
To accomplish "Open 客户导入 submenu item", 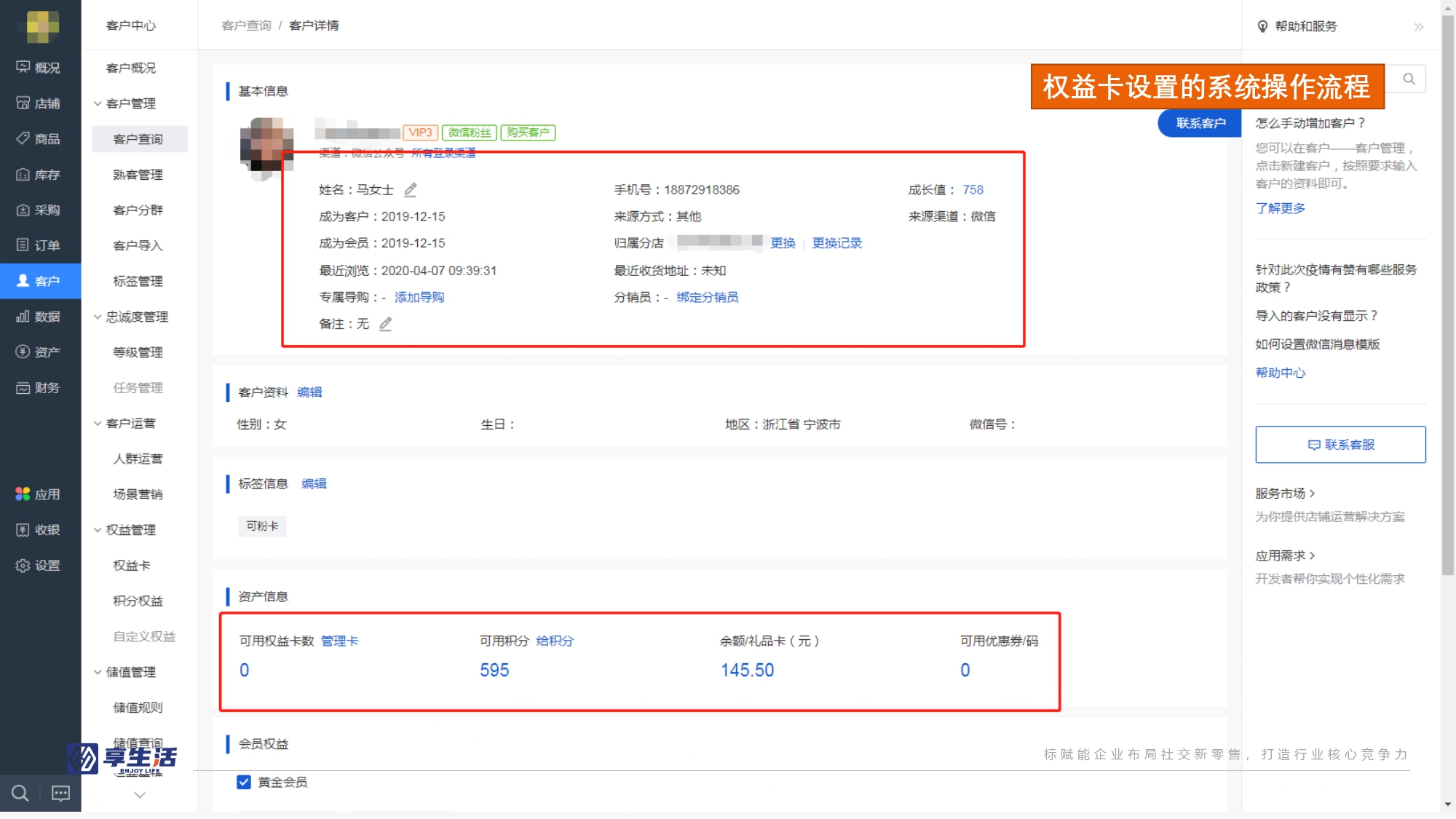I will pos(138,245).
